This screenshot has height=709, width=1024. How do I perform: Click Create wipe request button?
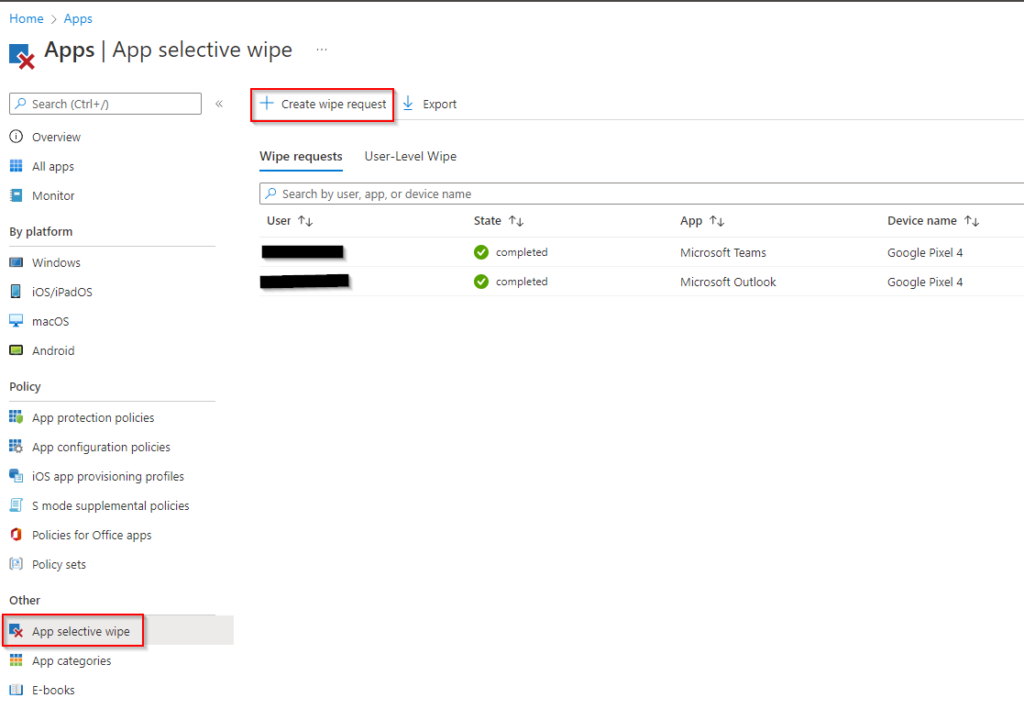(x=323, y=104)
